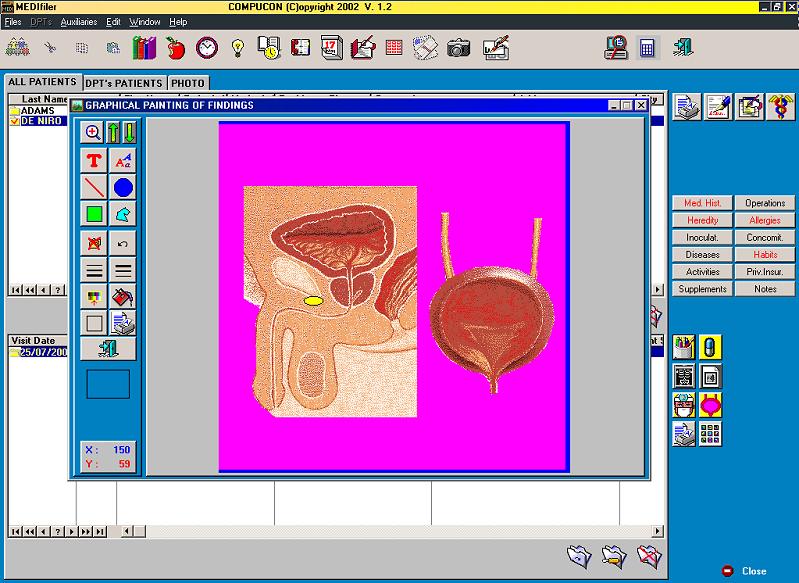Click the current color preview box
The image size is (799, 583).
pyautogui.click(x=108, y=384)
